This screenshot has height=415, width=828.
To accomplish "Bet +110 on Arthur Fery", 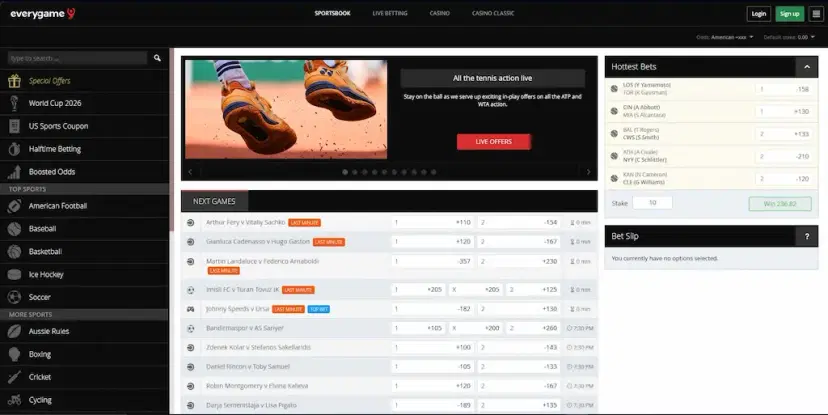I will pos(432,223).
